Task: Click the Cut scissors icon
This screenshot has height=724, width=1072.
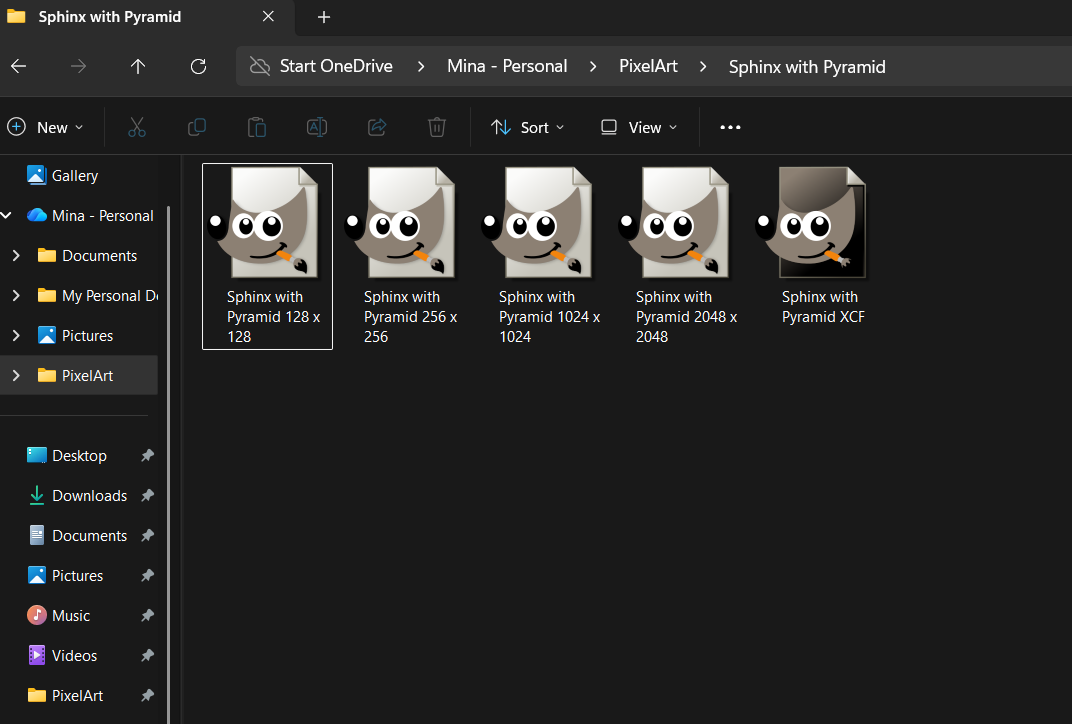Action: (137, 127)
